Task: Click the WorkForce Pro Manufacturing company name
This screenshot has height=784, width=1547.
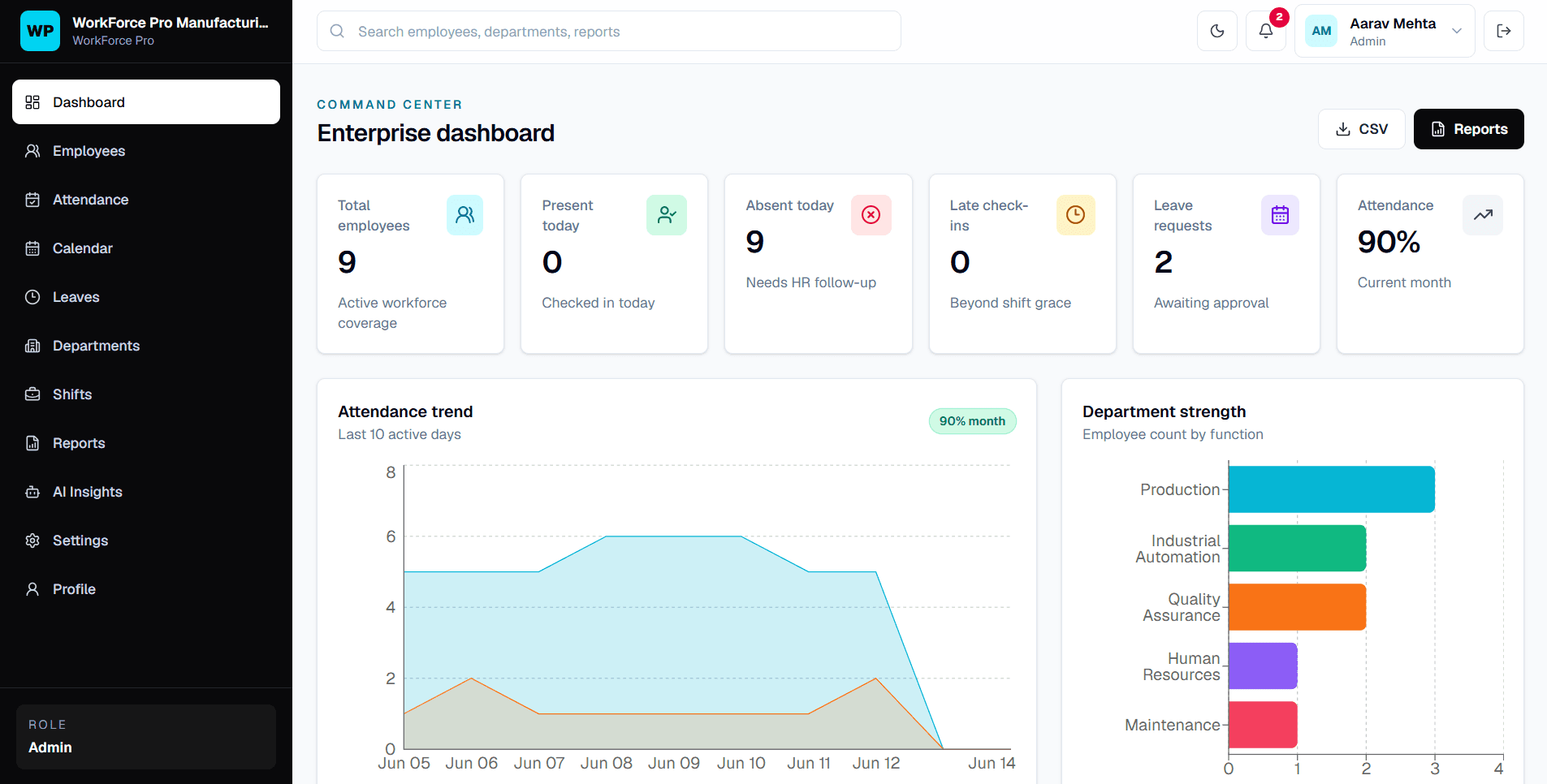Action: [x=171, y=23]
